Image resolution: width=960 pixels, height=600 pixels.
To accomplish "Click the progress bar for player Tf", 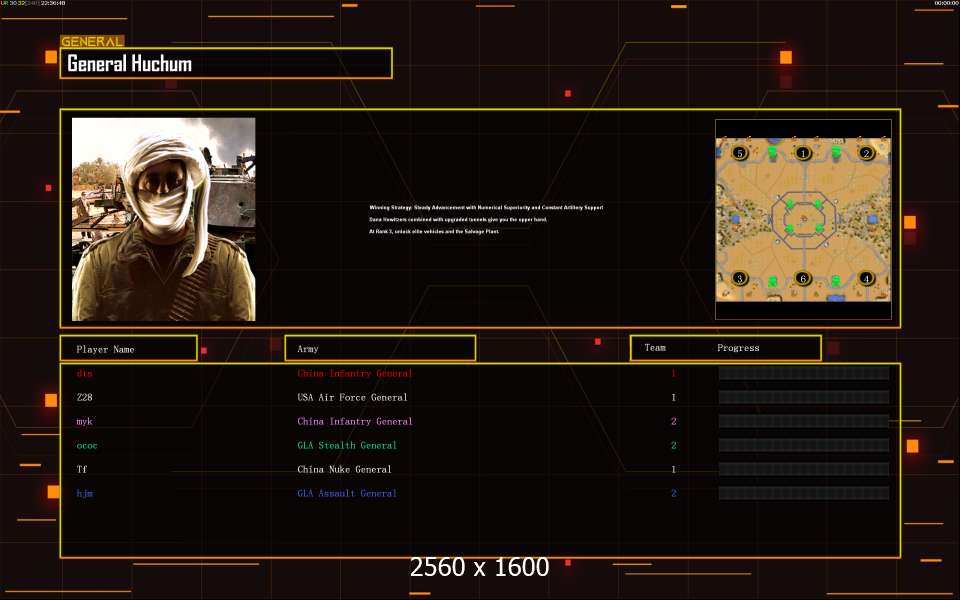I will 803,470.
